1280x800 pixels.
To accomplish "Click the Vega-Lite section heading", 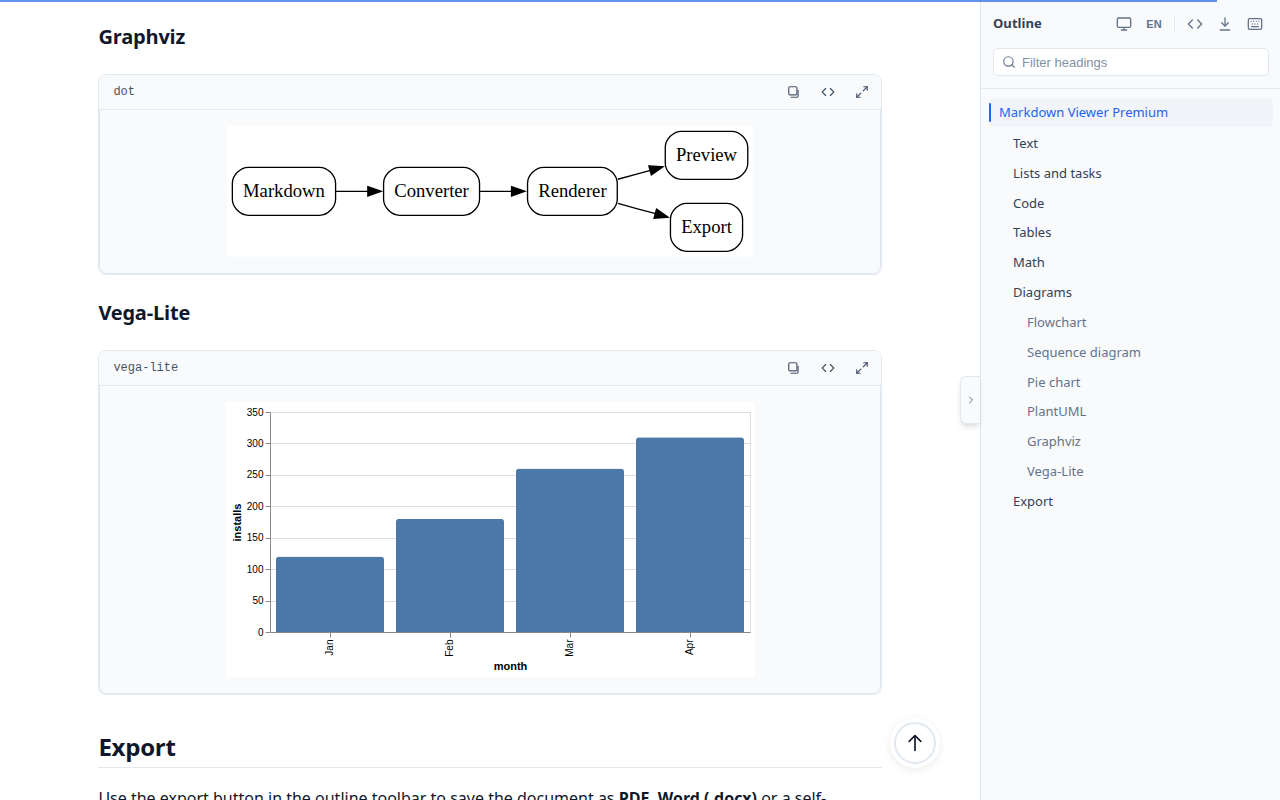I will pos(144,313).
